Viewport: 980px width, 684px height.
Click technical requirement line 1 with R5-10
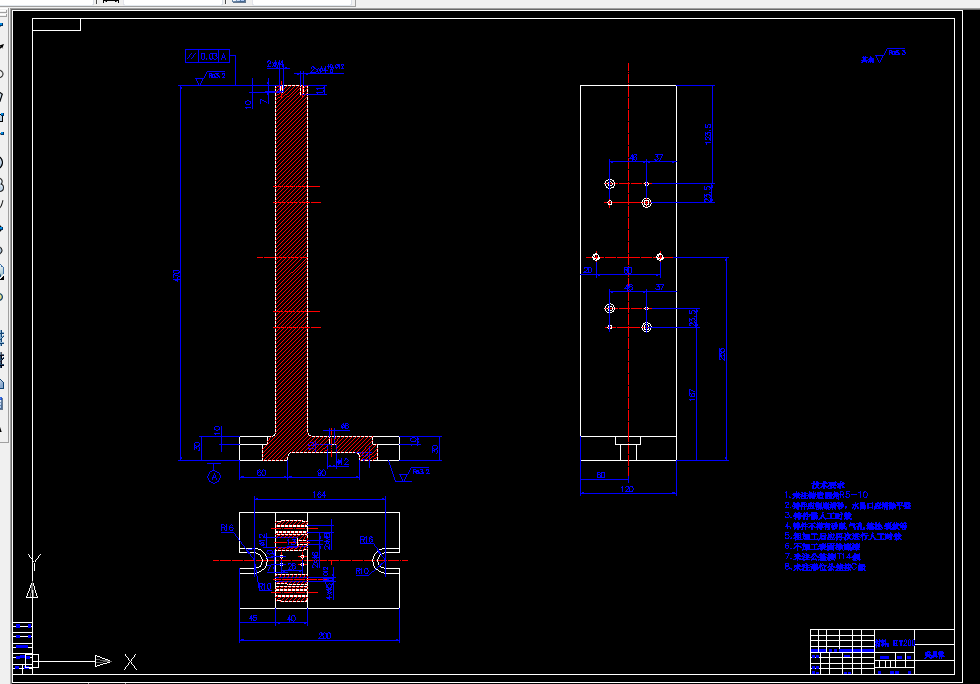826,495
